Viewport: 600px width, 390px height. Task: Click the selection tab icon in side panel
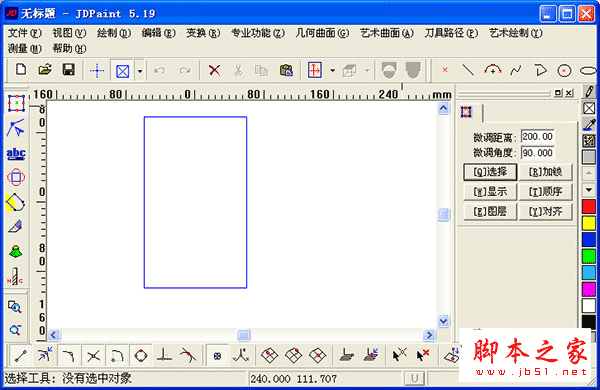coord(466,112)
